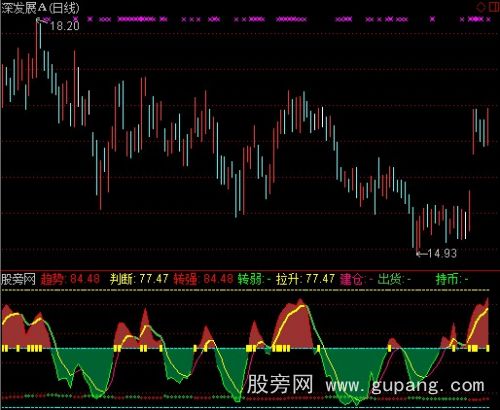Click the 转弱 indicator label
Image resolution: width=500 pixels, height=410 pixels.
tap(250, 279)
